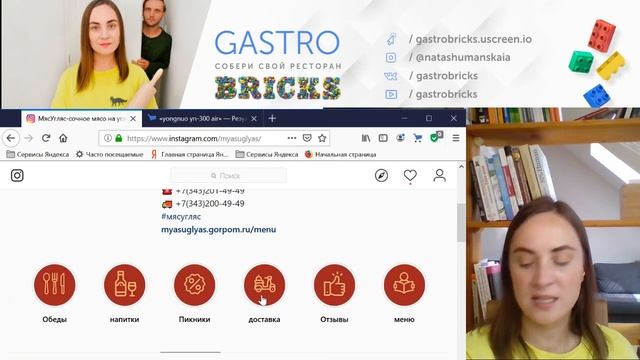Open the Instagram profile person icon
Viewport: 640px width, 360px height.
[x=439, y=176]
